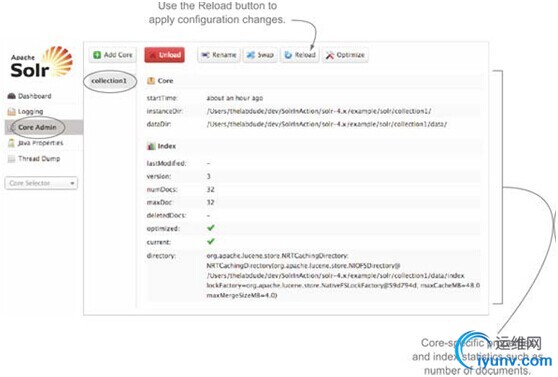
Task: Click the Add Core button
Action: [x=112, y=55]
